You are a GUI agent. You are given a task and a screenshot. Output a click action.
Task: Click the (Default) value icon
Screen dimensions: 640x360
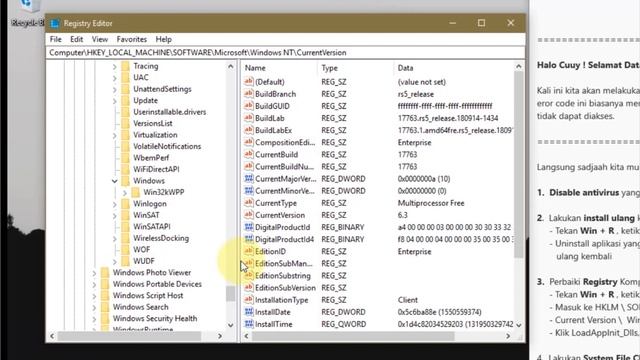[249, 82]
